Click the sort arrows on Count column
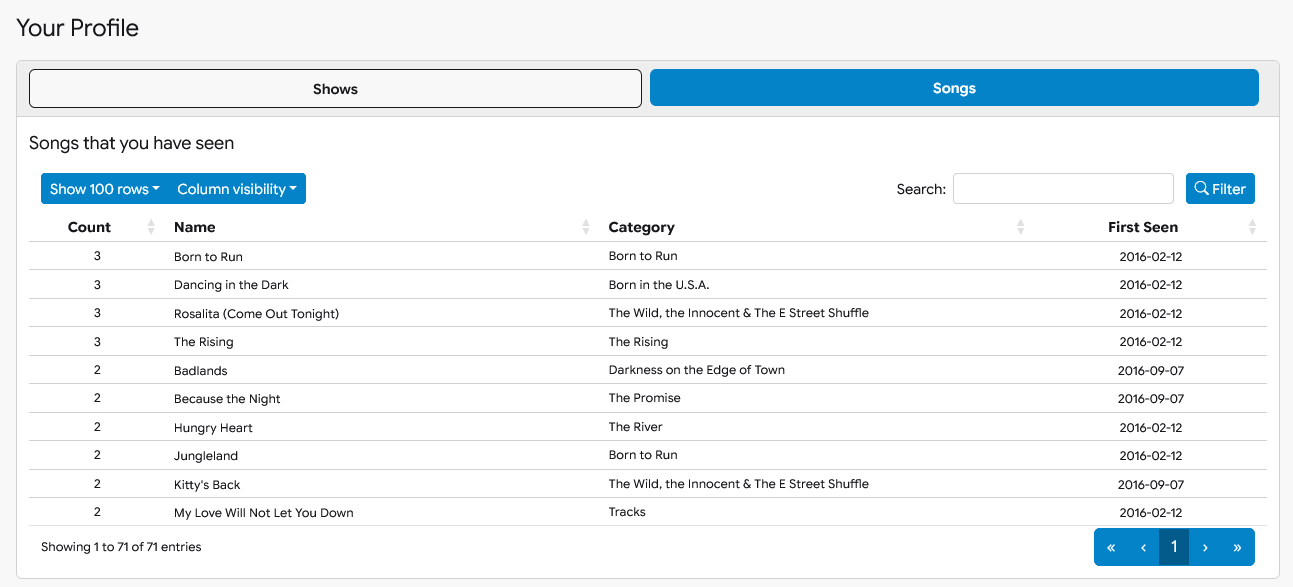This screenshot has width=1293, height=587. (x=151, y=227)
